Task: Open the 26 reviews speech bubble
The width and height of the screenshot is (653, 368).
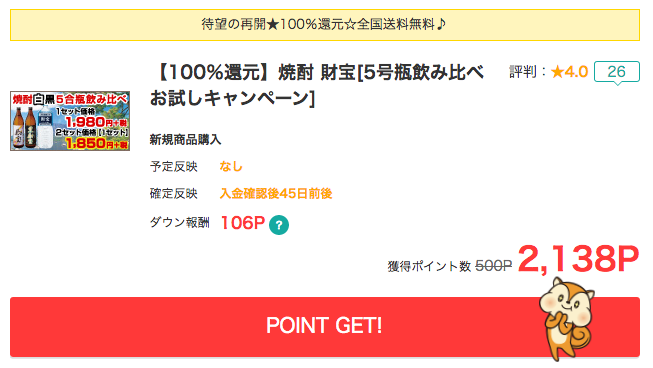Action: point(616,72)
